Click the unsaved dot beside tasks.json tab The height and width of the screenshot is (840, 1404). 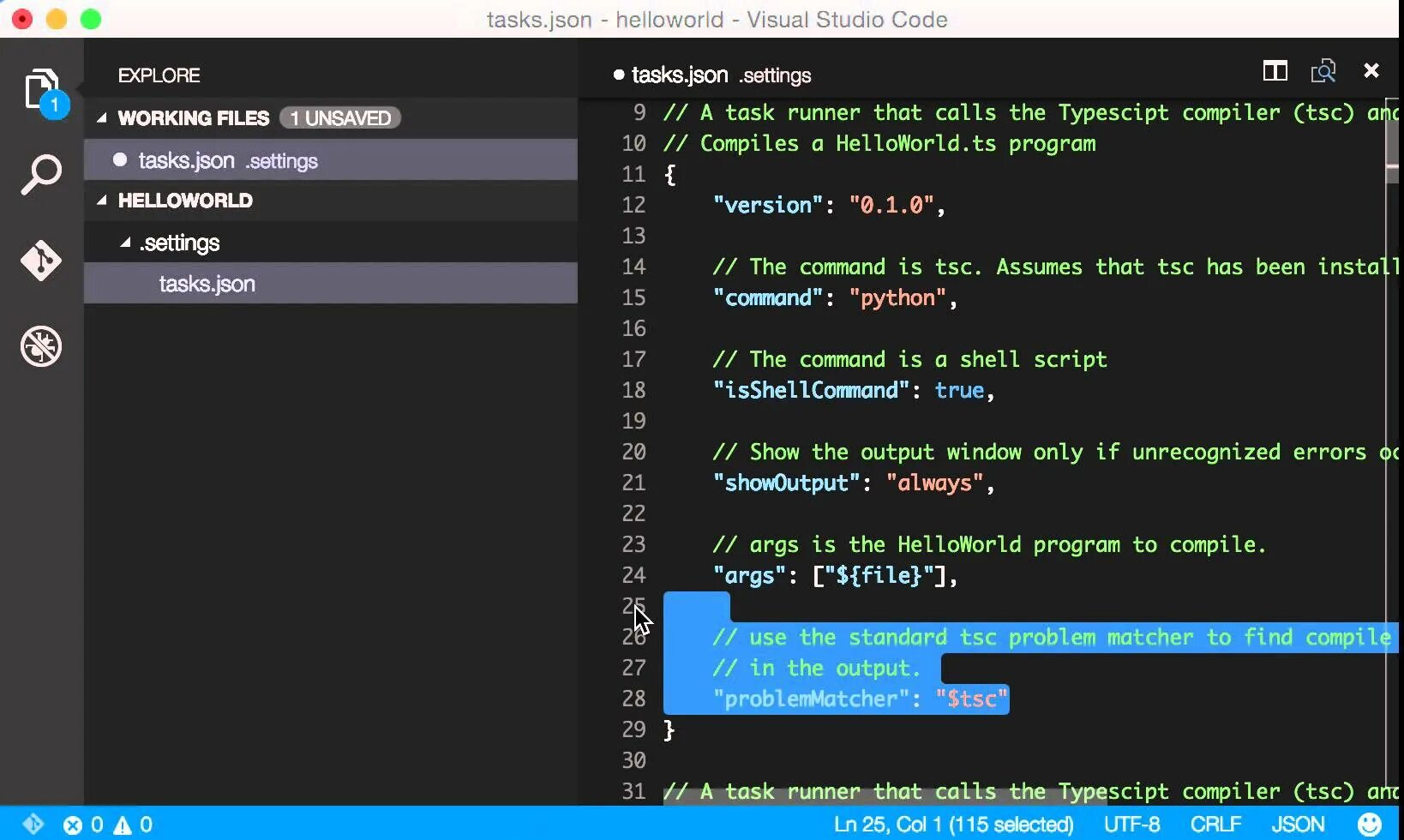pyautogui.click(x=619, y=75)
